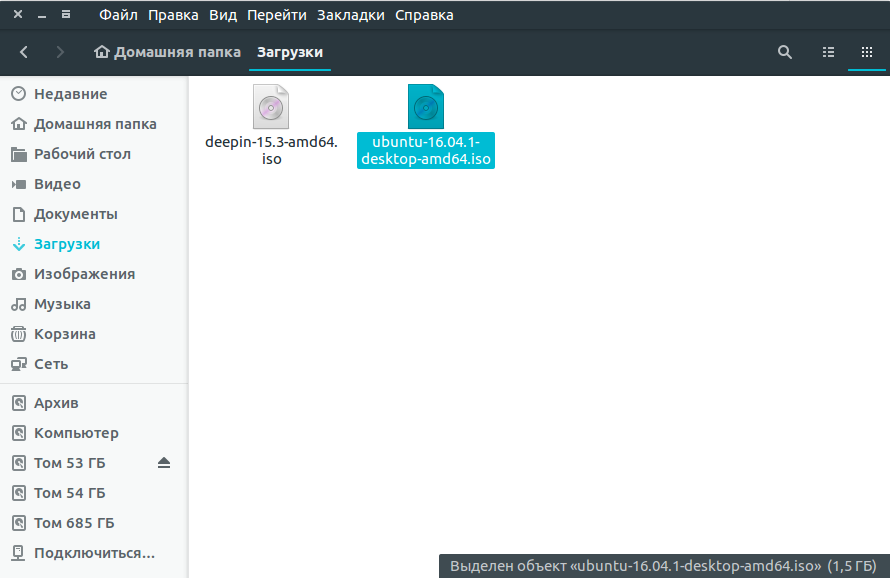Click the home icon beside Домашняя папка in sidebar
Image resolution: width=890 pixels, height=578 pixels.
click(x=19, y=124)
